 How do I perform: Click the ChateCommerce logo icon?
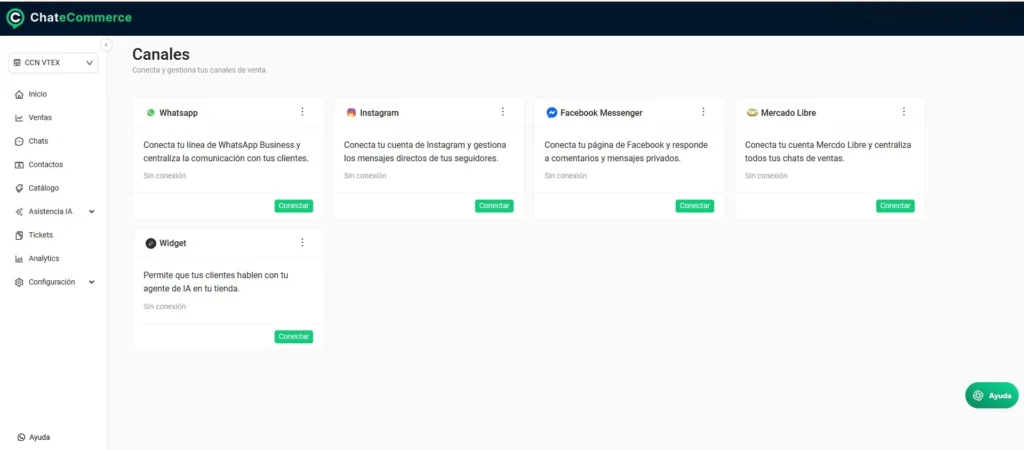click(x=14, y=18)
